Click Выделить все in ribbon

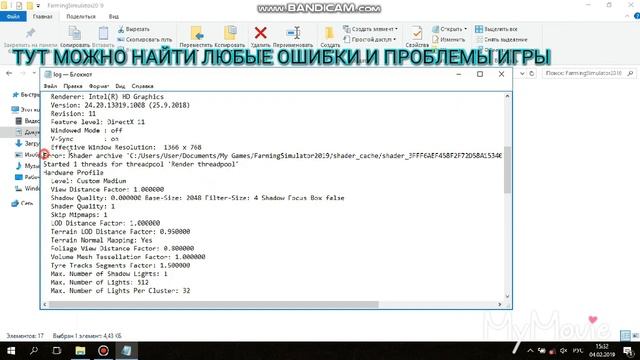point(496,29)
